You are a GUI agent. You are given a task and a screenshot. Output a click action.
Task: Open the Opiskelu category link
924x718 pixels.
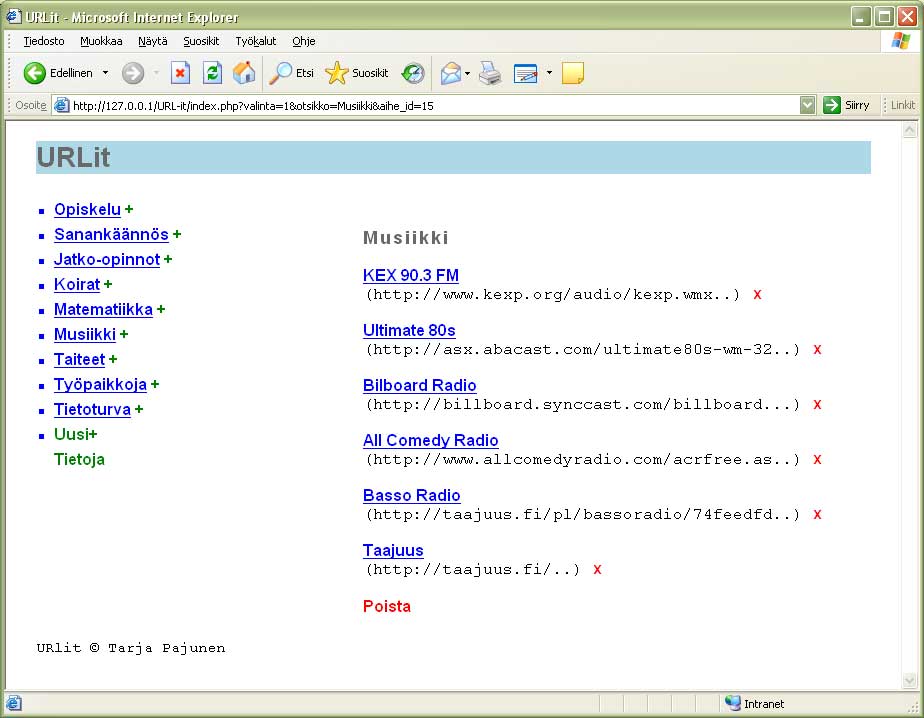(x=87, y=209)
